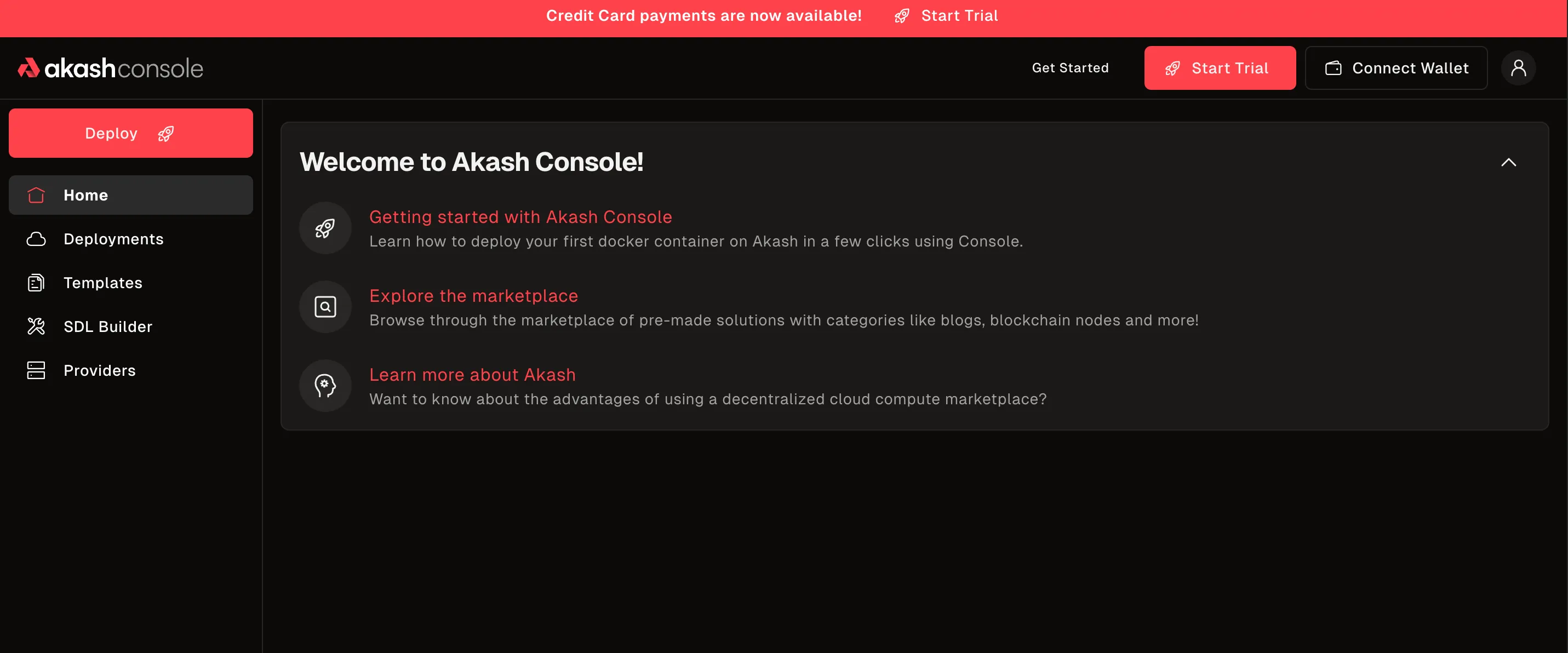Click the Connect Wallet button

[x=1396, y=68]
